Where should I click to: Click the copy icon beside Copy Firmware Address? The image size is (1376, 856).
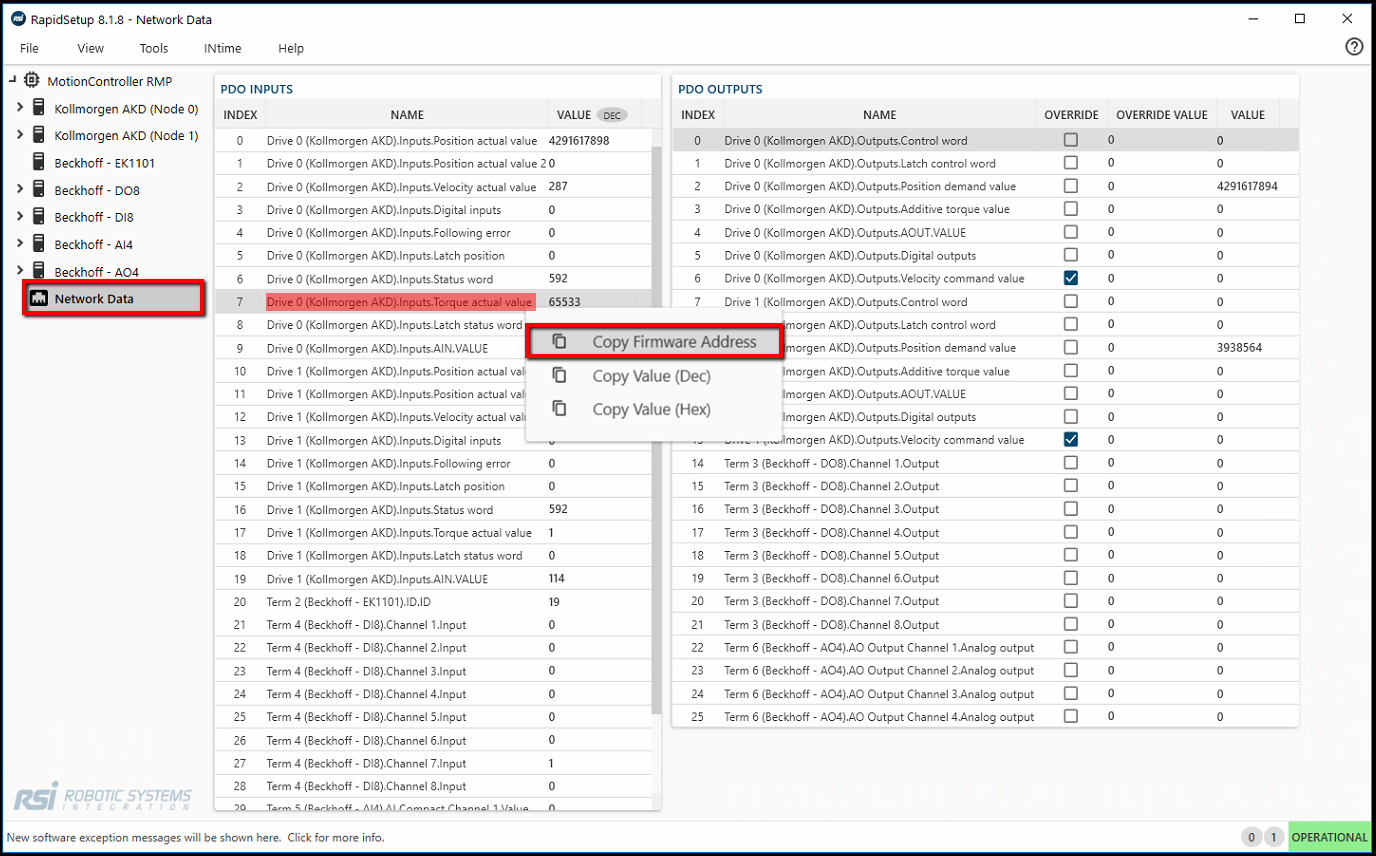click(560, 342)
